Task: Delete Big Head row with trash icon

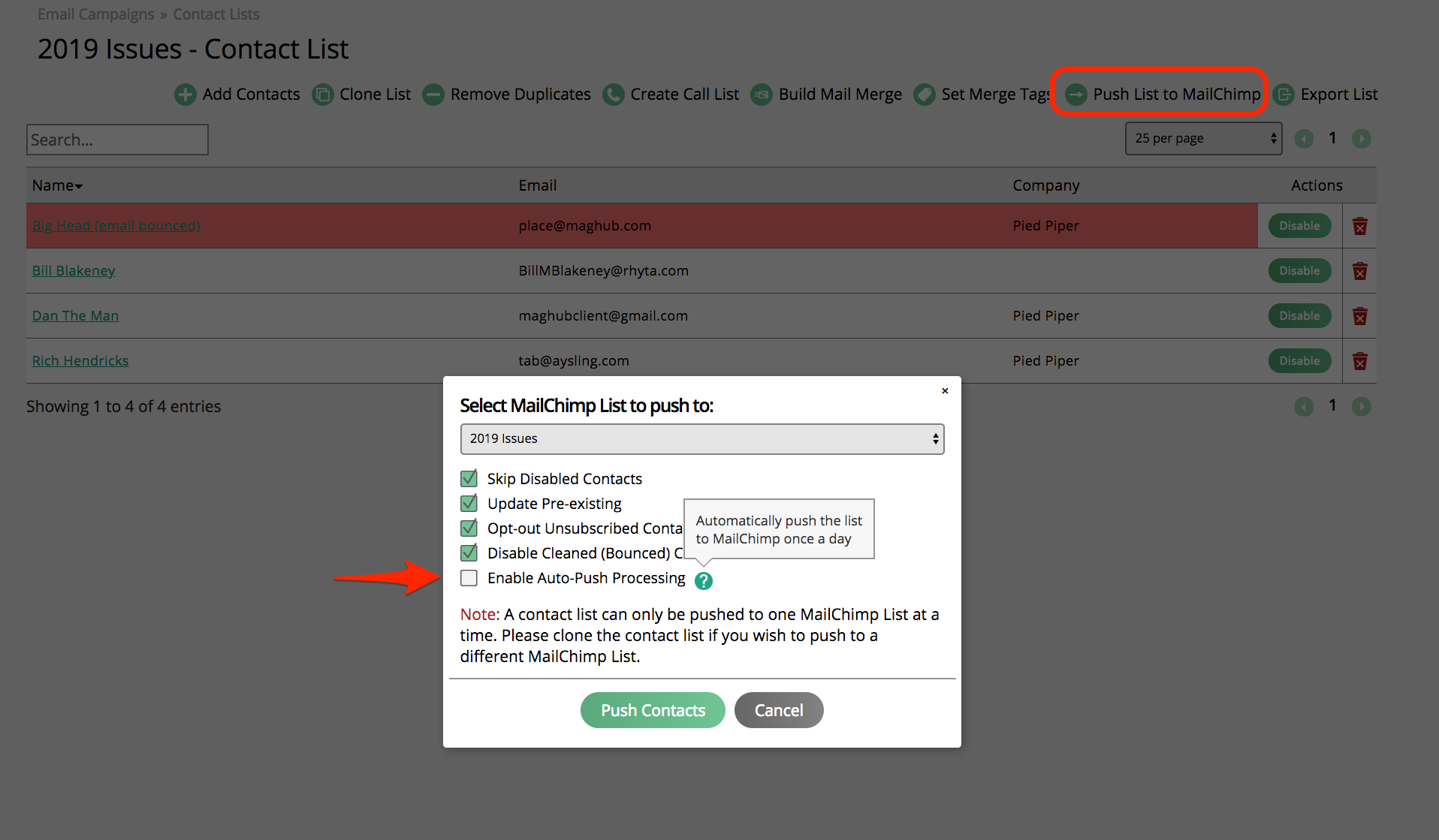Action: tap(1360, 226)
